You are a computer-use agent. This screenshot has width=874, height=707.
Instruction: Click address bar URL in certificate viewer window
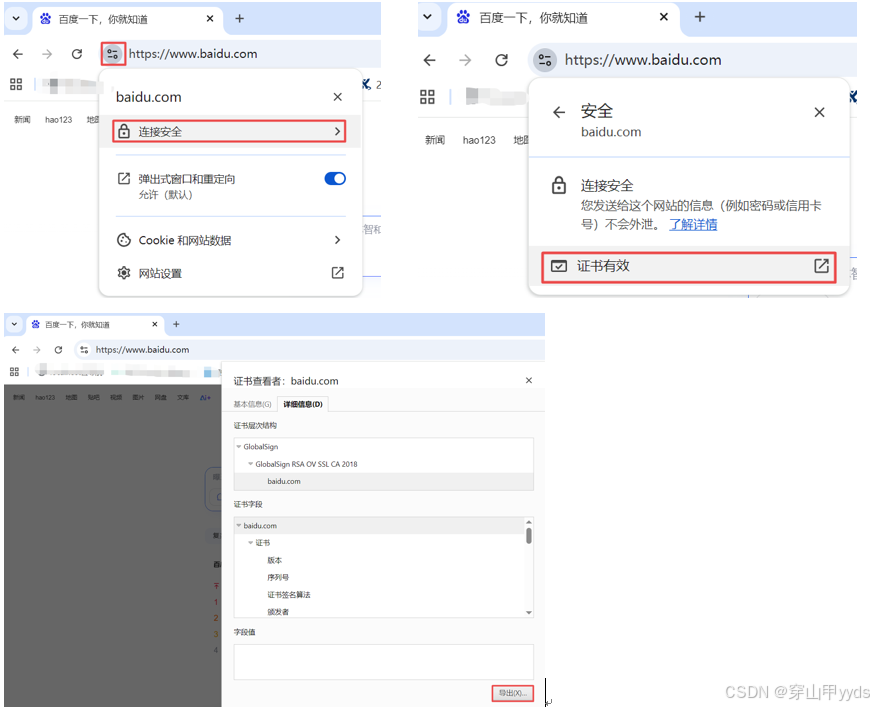pyautogui.click(x=142, y=350)
